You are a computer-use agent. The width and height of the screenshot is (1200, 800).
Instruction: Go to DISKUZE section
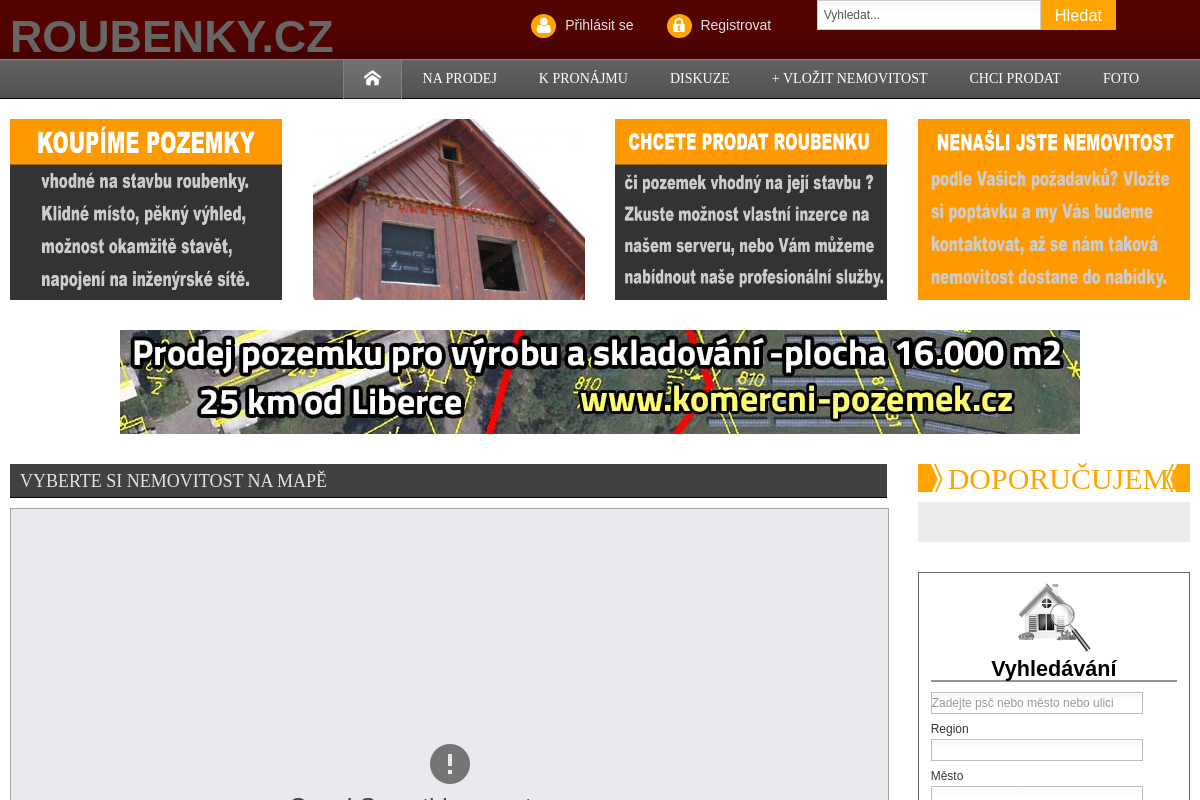pos(699,78)
